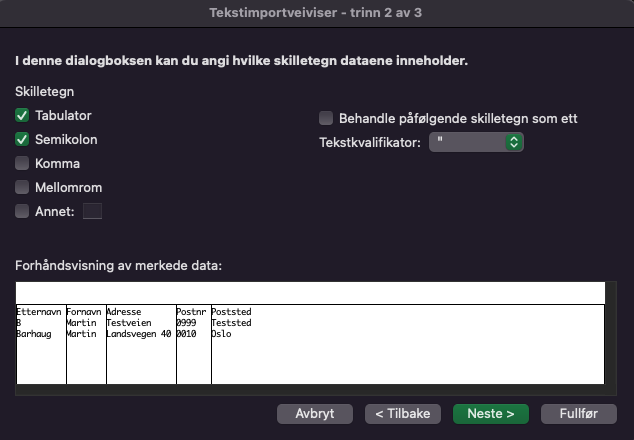Select Oslo cell in preview
The width and height of the screenshot is (634, 440).
[x=222, y=334]
